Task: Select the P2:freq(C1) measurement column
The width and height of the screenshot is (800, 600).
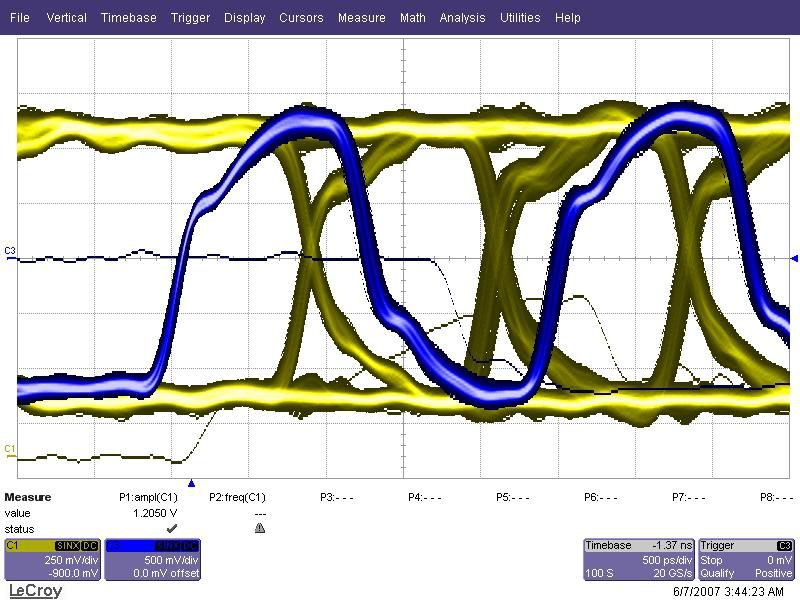Action: click(x=237, y=497)
